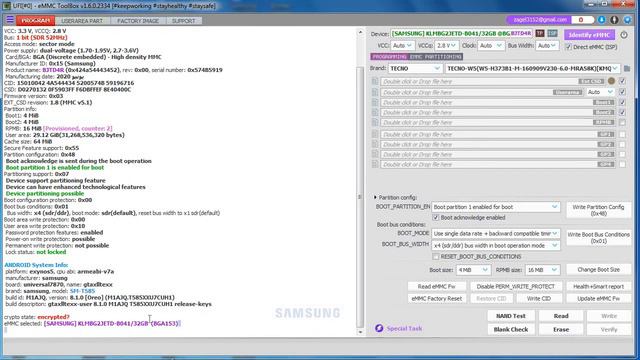Screen dimensions: 640x360
Task: Toggle Direct eMMC (ISP) checkbox
Action: (568, 47)
